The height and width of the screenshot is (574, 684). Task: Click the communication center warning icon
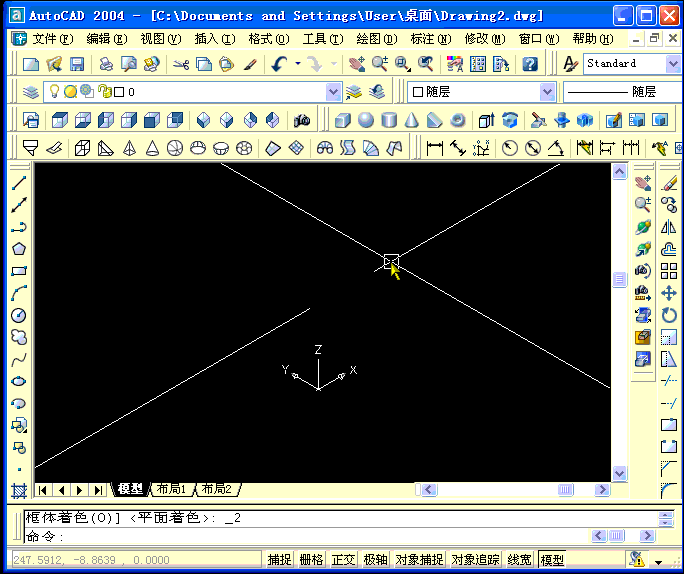point(636,559)
